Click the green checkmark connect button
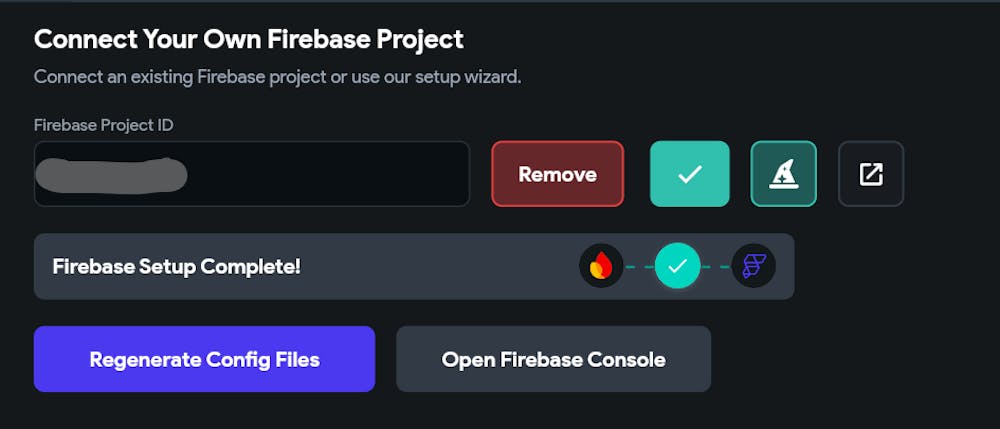The image size is (1000, 429). [689, 173]
